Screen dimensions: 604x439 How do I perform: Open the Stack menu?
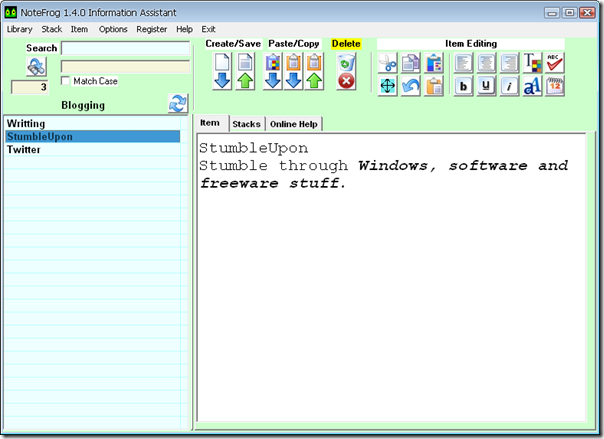[x=52, y=29]
